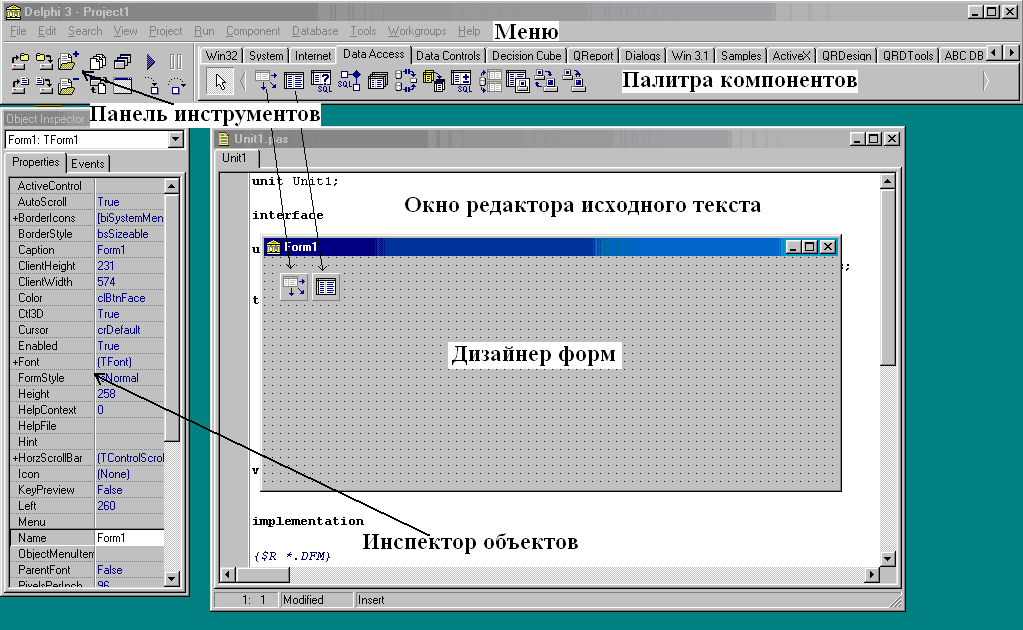
Task: Pick the StoredProc component in the palette
Action: 350,81
